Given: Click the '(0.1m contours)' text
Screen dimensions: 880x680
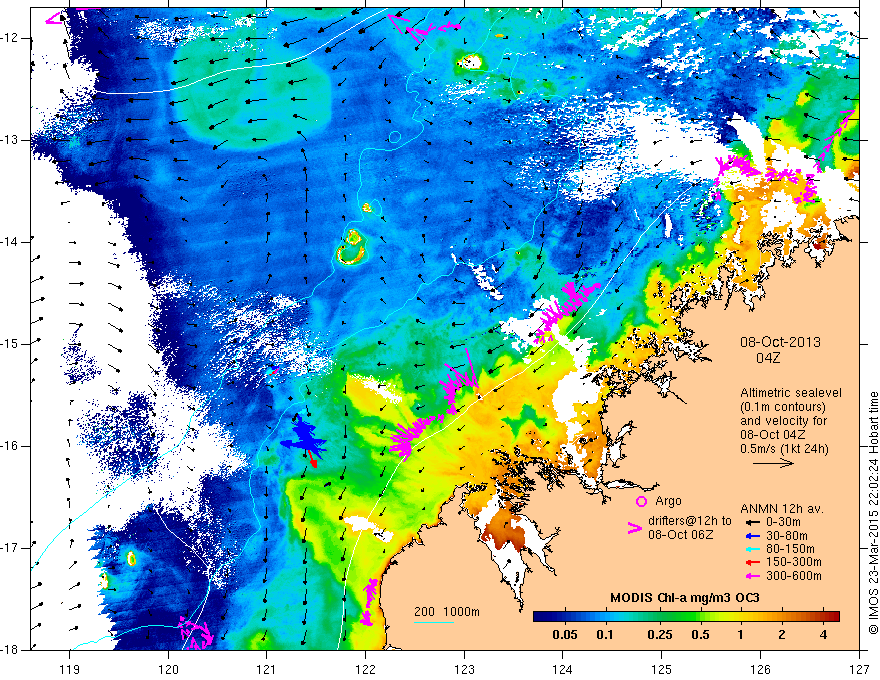Looking at the screenshot, I should pyautogui.click(x=783, y=407).
